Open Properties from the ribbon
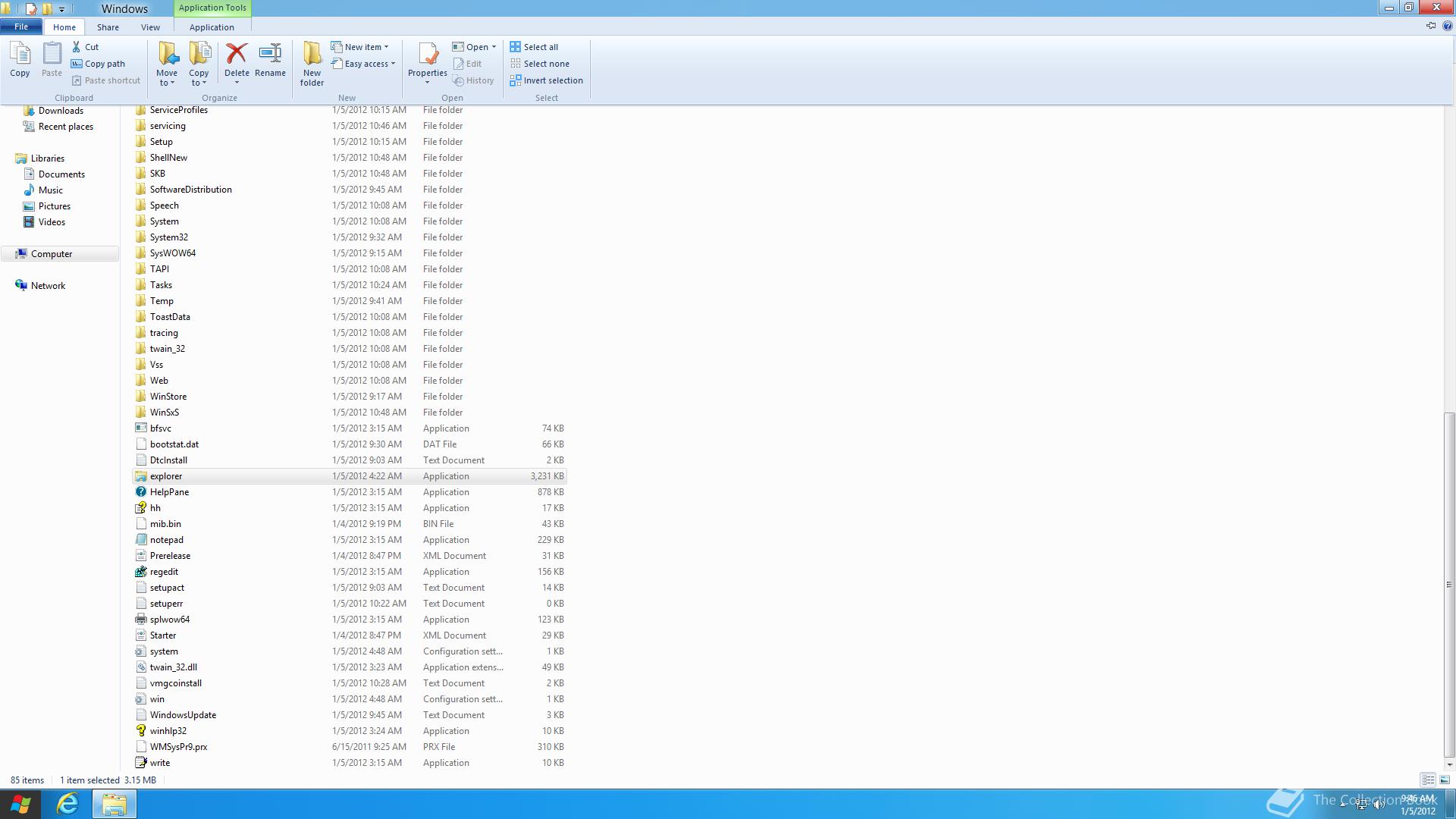 (x=427, y=64)
